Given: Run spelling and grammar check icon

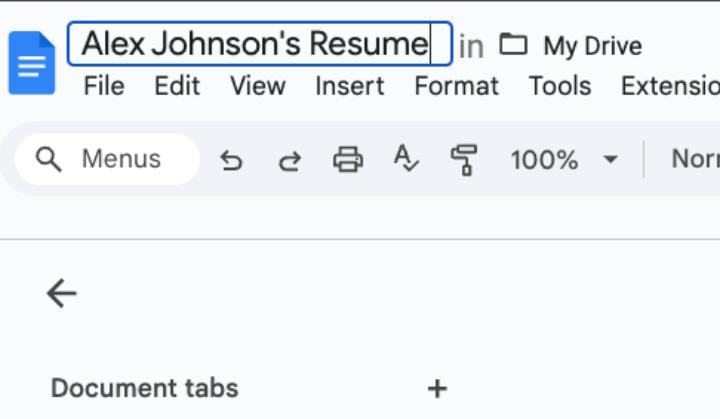Looking at the screenshot, I should (406, 159).
